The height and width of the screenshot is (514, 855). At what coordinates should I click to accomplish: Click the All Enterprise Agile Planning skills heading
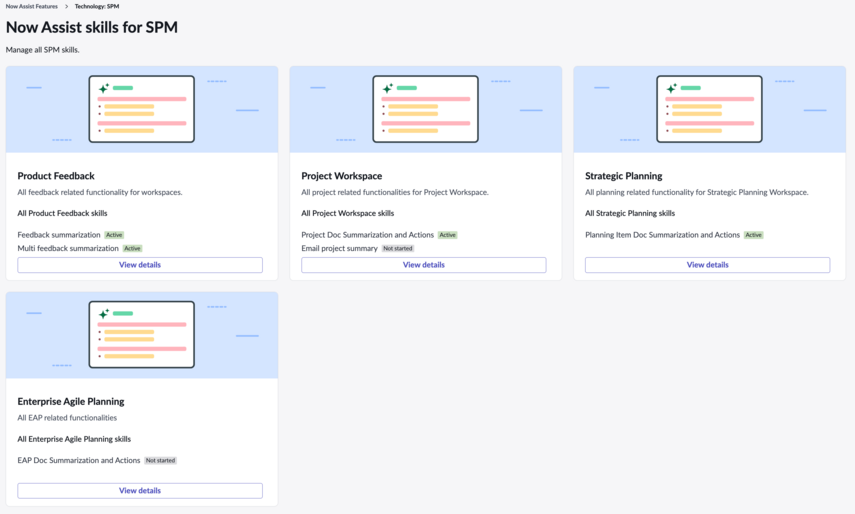coord(74,439)
